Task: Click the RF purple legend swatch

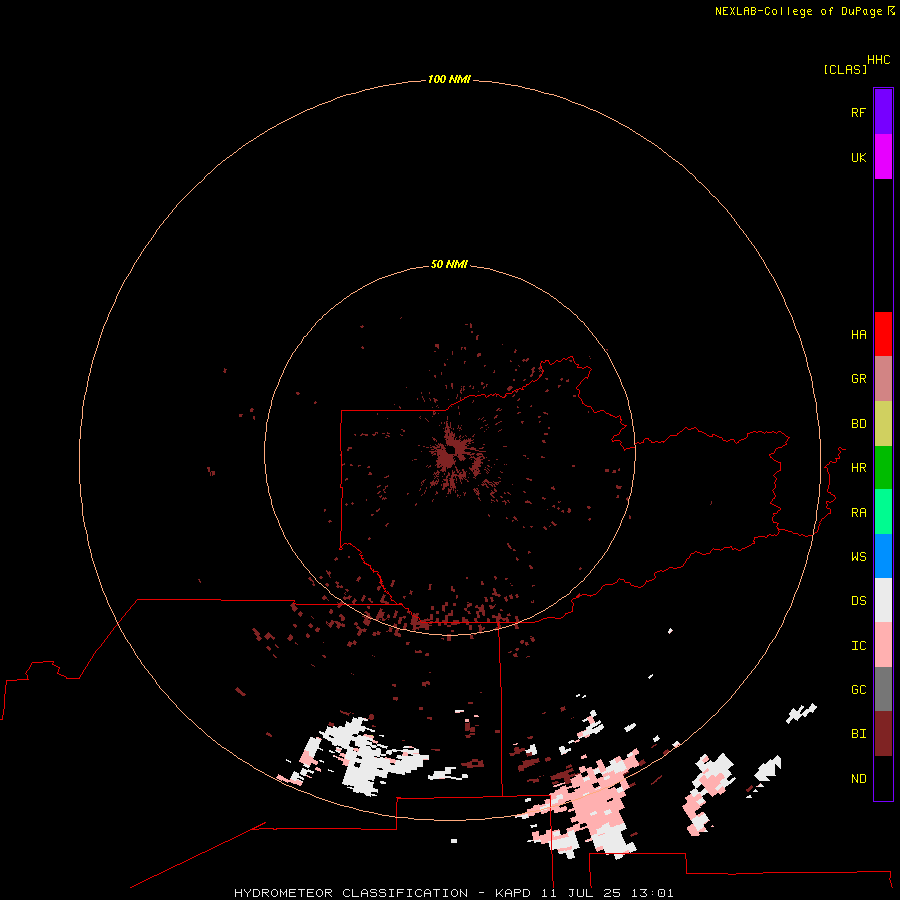Action: click(883, 112)
